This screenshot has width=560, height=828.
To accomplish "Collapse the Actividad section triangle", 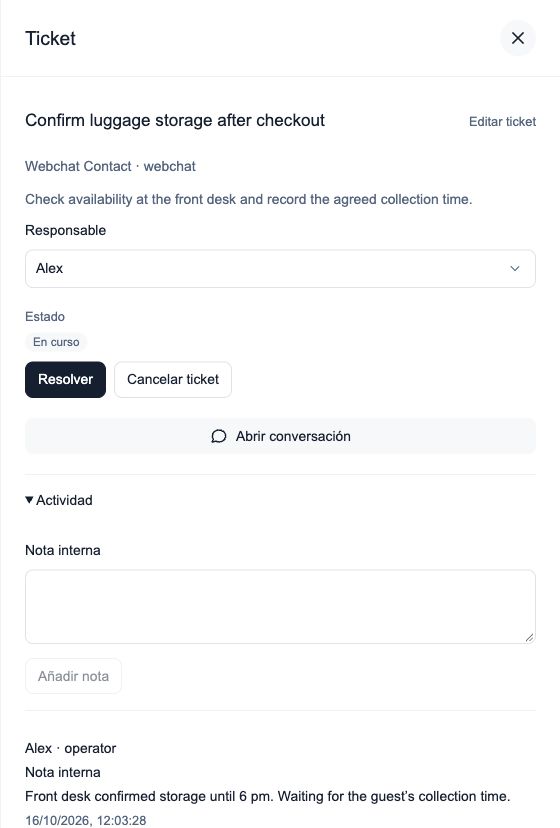I will (x=29, y=500).
